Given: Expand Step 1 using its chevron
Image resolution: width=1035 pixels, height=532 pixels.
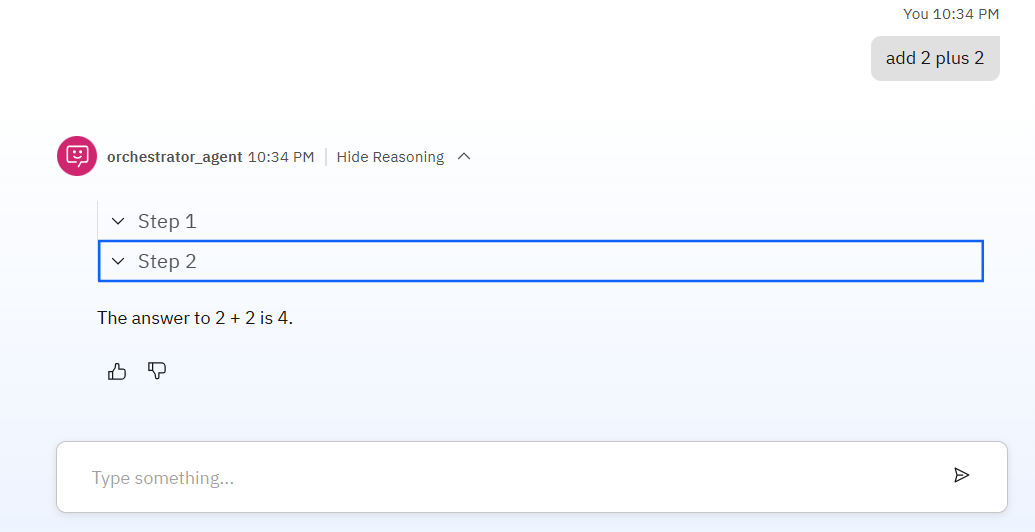Looking at the screenshot, I should point(118,221).
